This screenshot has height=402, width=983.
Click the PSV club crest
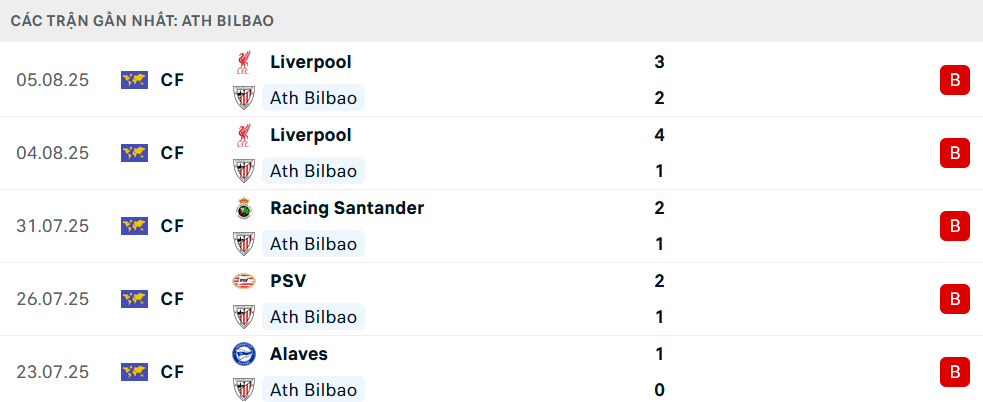coord(243,281)
